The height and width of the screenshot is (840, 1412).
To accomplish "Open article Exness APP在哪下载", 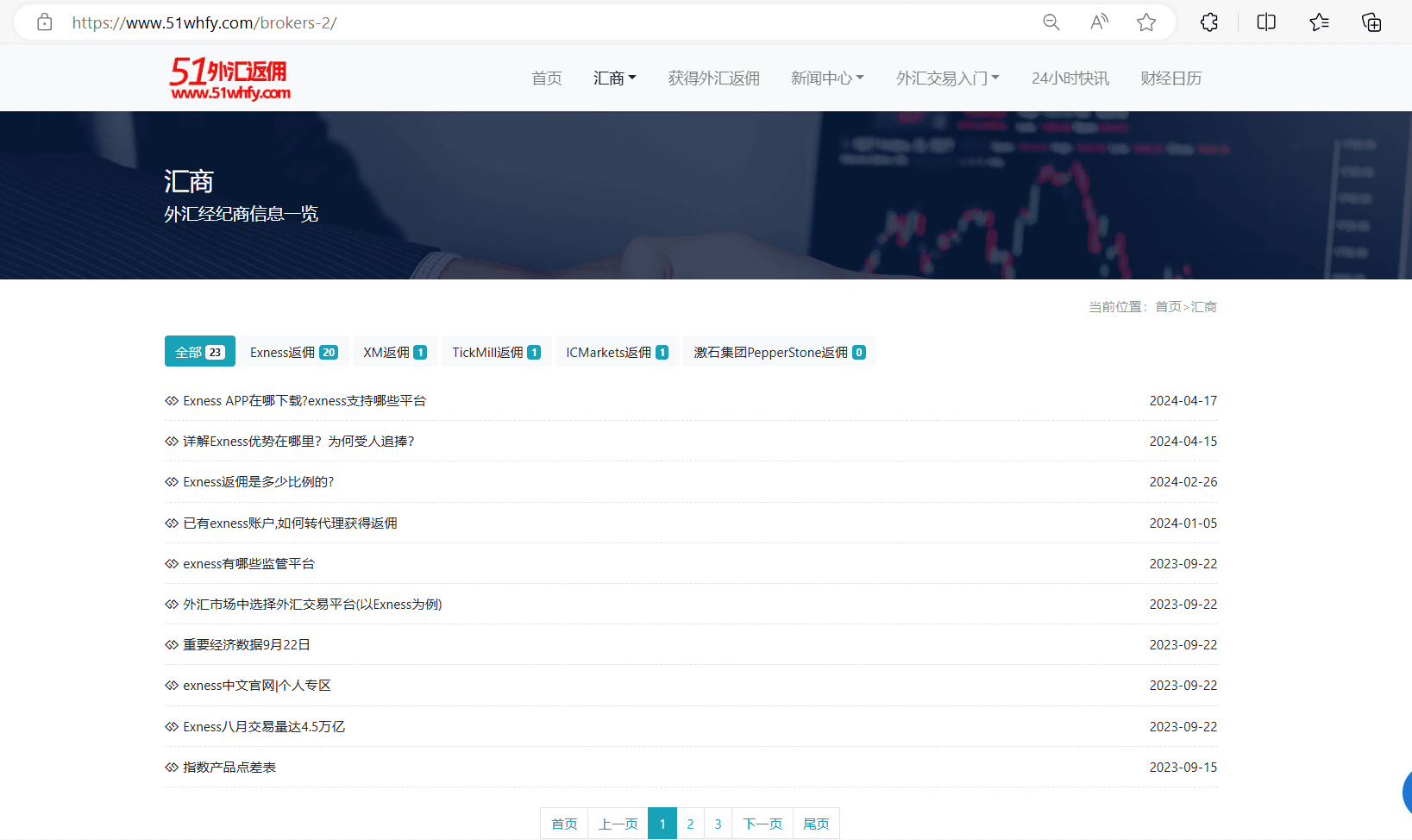I will coord(304,401).
